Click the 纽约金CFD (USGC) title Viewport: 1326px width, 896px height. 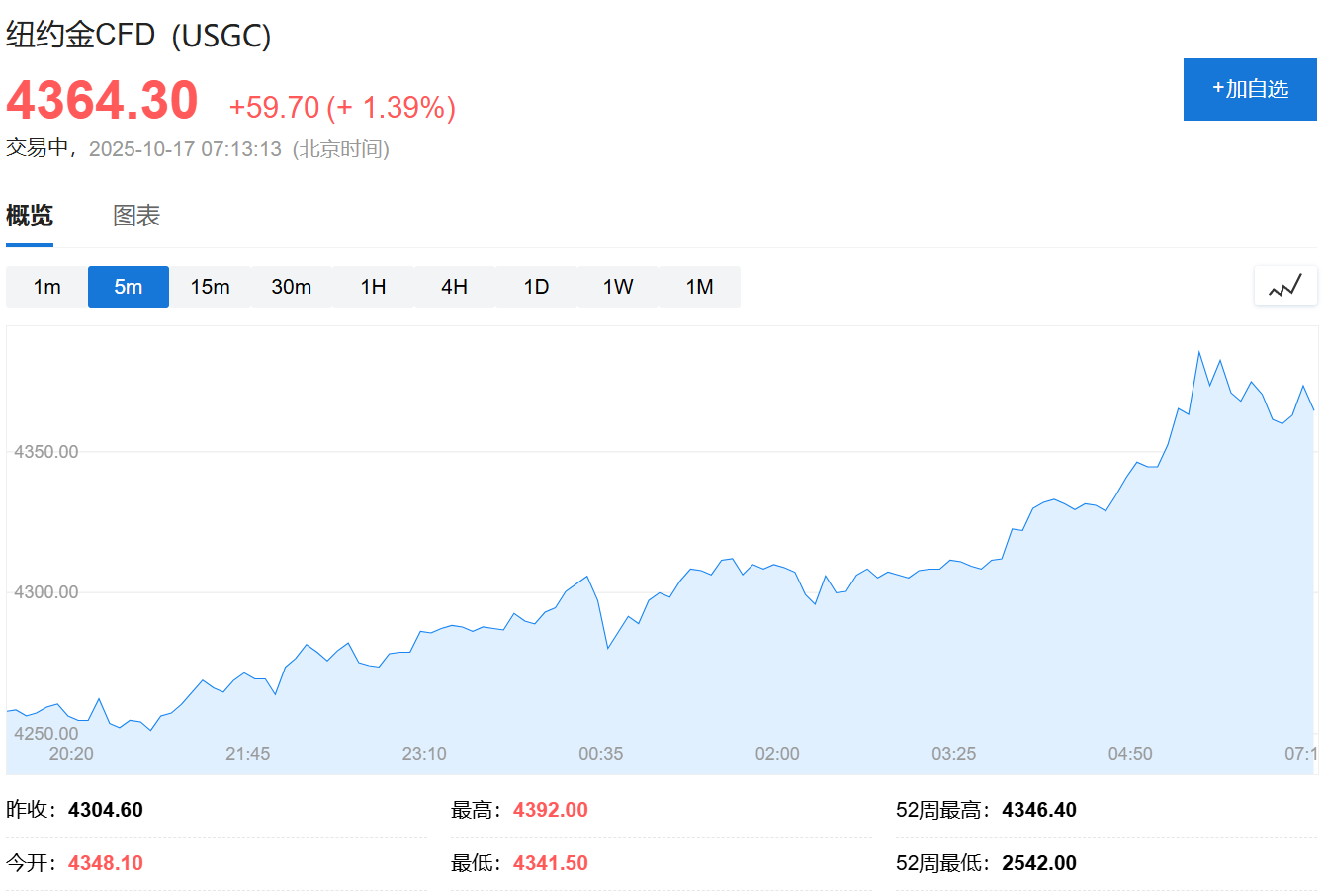click(138, 35)
